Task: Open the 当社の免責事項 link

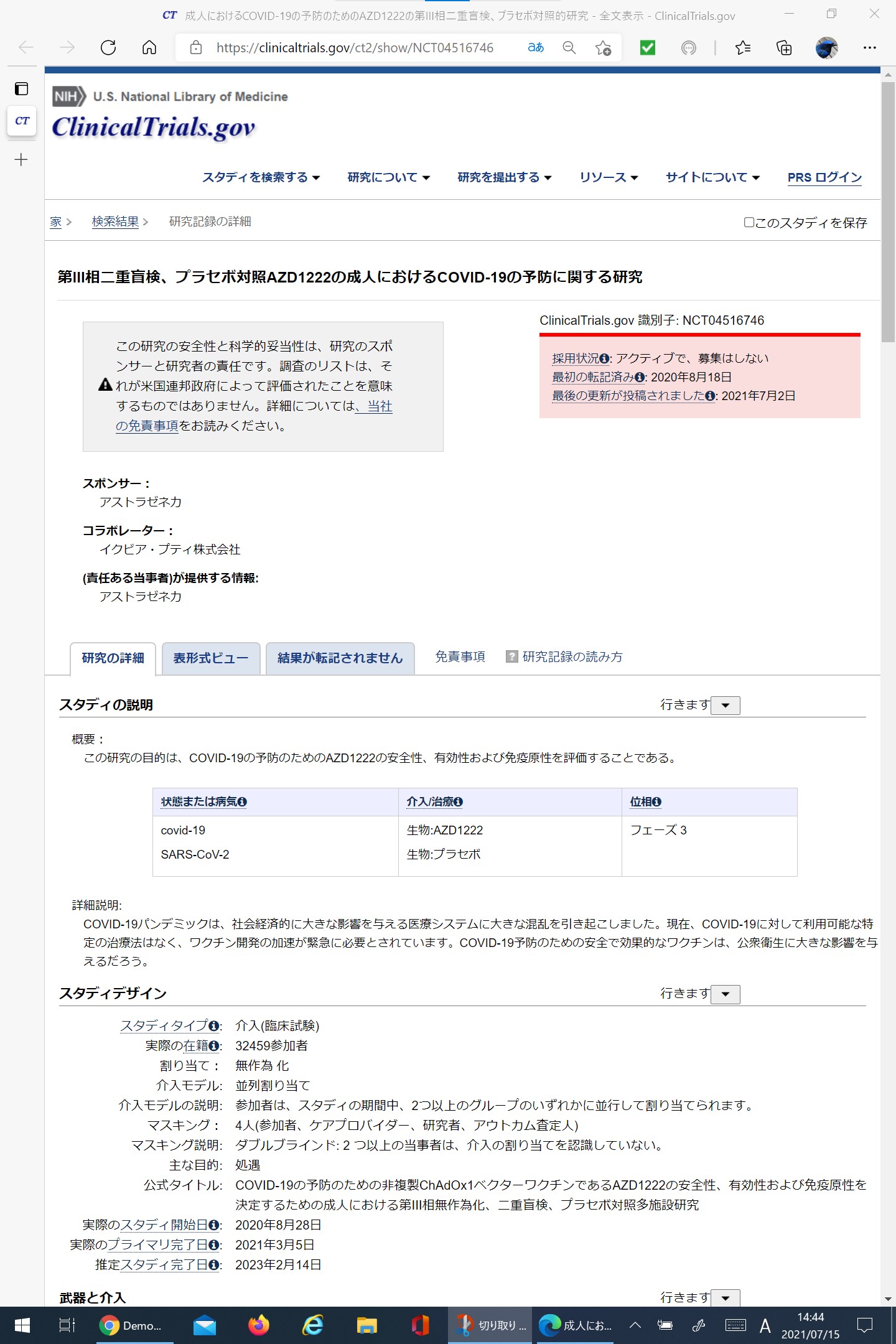Action: 254,416
